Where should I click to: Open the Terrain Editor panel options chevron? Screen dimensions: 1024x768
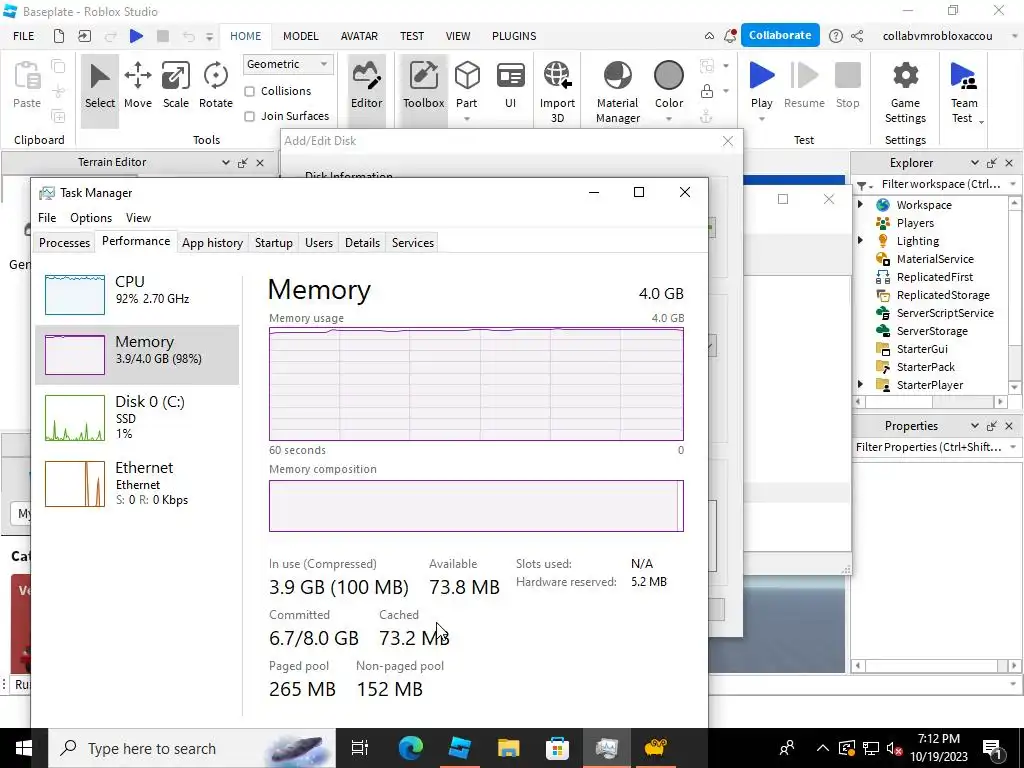(x=226, y=163)
